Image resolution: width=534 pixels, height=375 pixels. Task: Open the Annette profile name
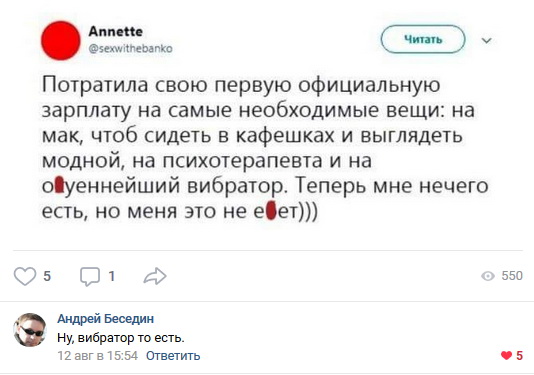click(115, 32)
